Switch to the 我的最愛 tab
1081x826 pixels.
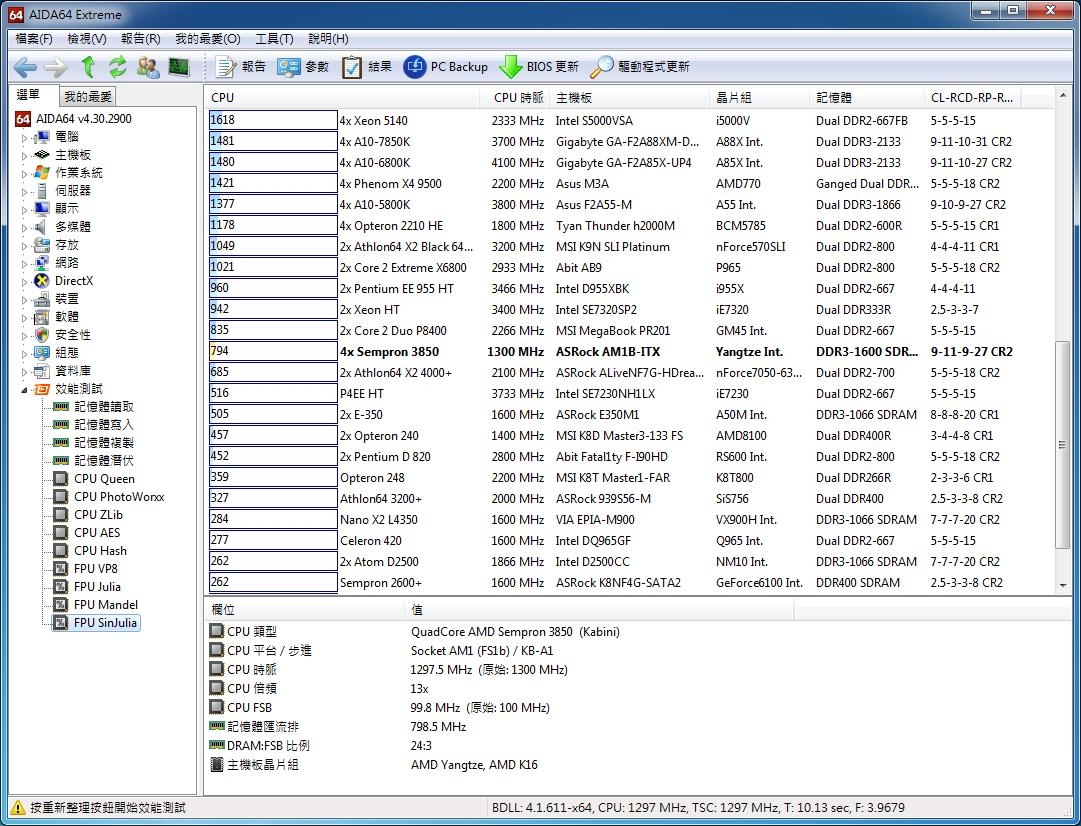[88, 97]
